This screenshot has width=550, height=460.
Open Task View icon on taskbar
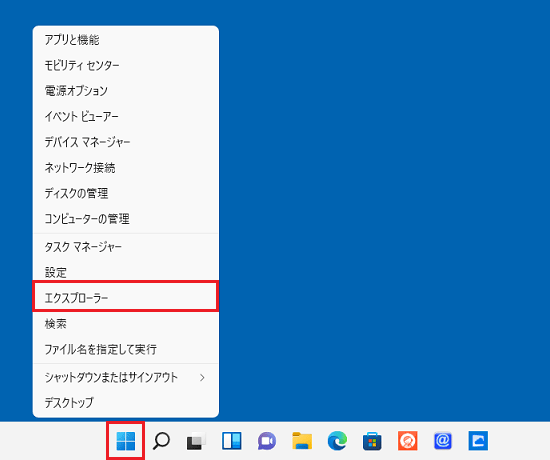(196, 441)
